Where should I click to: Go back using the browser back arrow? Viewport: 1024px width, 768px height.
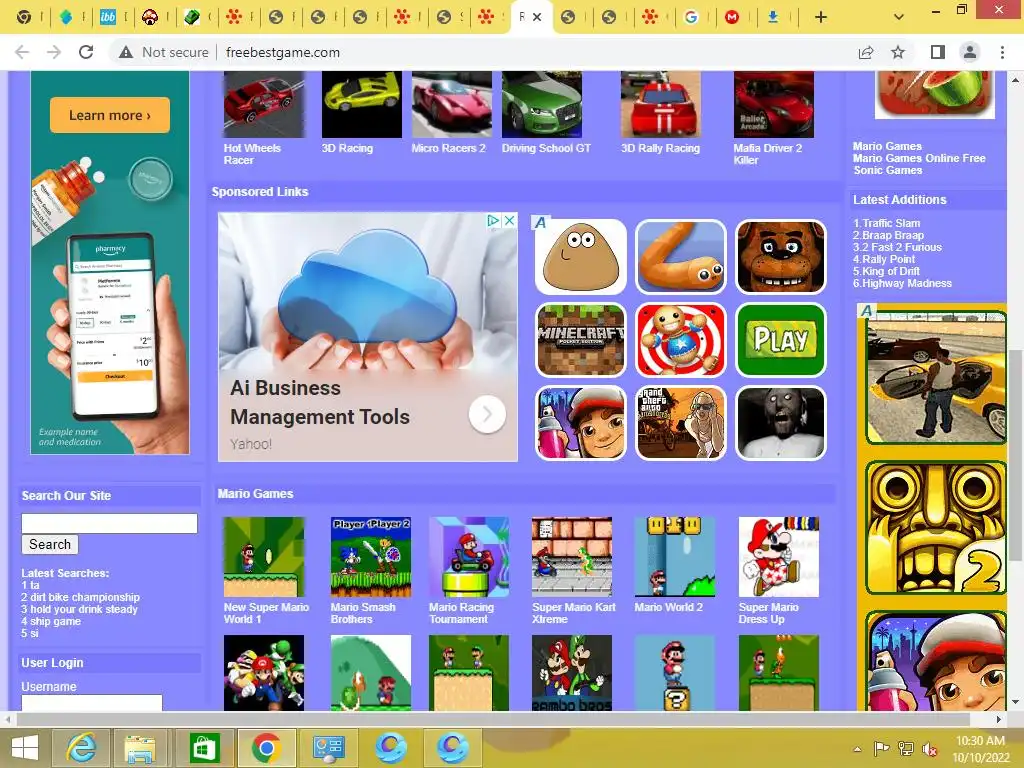point(22,52)
